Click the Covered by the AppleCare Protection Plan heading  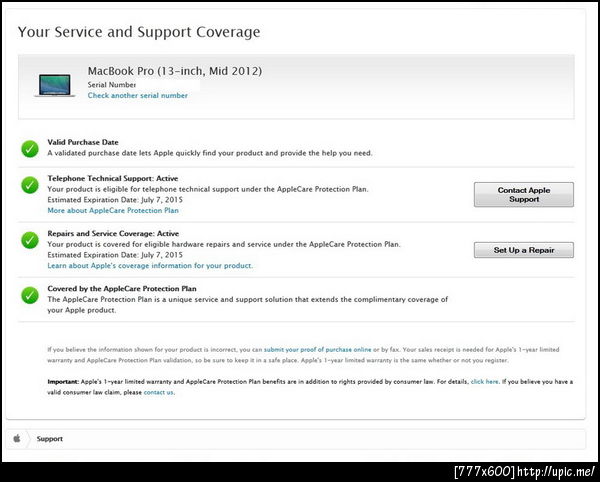[122, 288]
